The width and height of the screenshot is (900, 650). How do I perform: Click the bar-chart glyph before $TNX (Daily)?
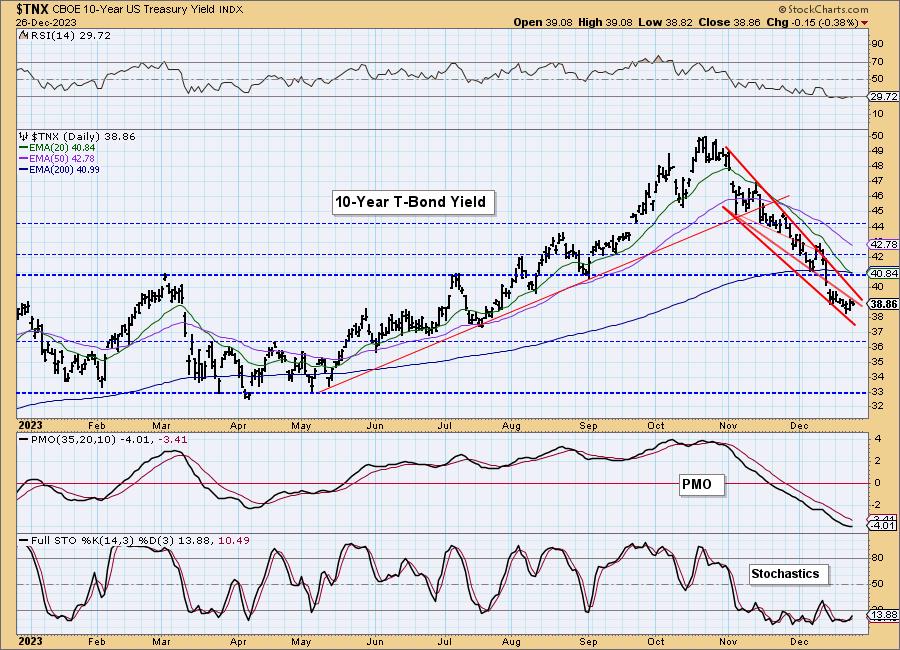tap(24, 136)
